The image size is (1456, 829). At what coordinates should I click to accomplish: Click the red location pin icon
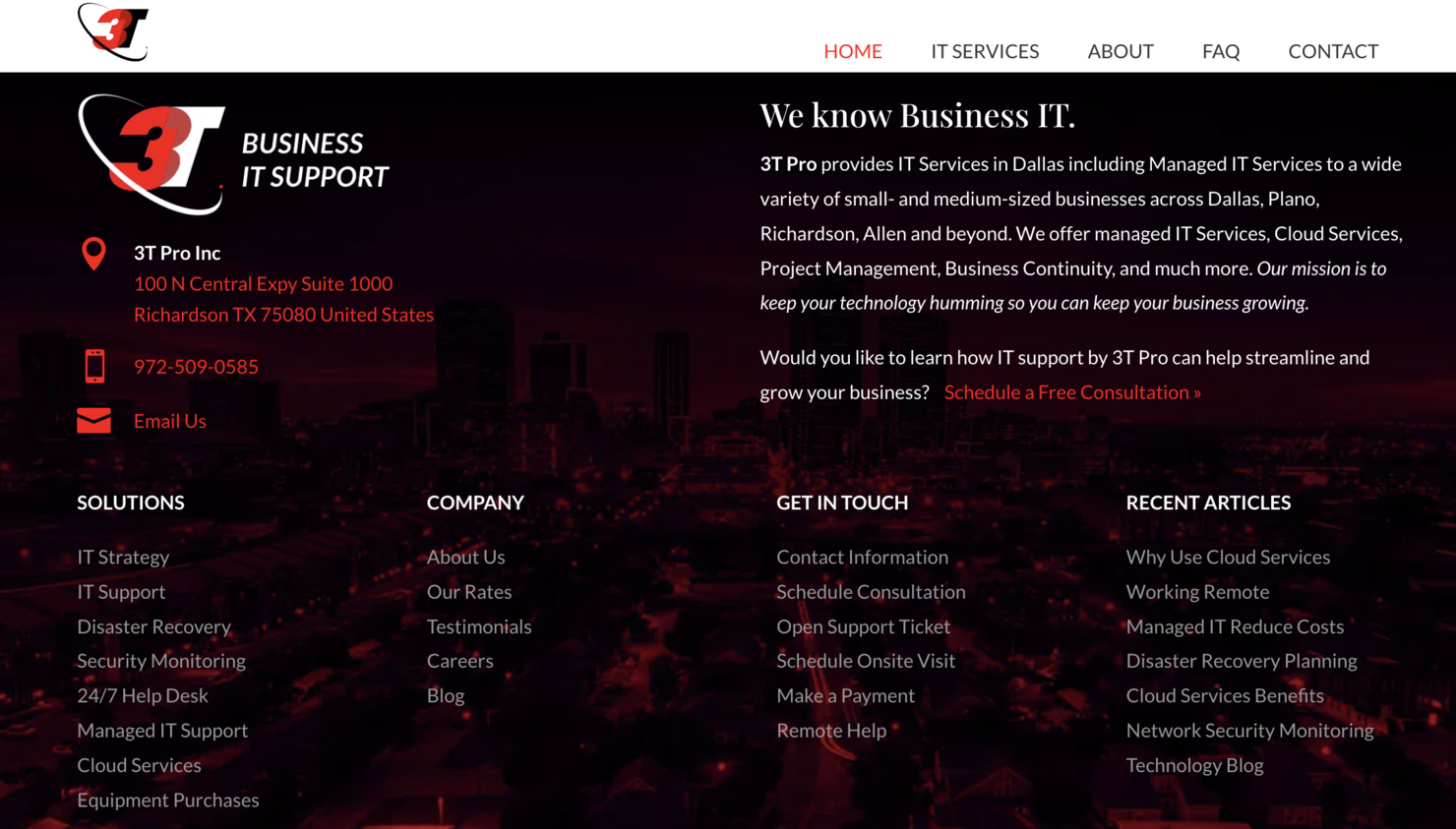[x=93, y=254]
